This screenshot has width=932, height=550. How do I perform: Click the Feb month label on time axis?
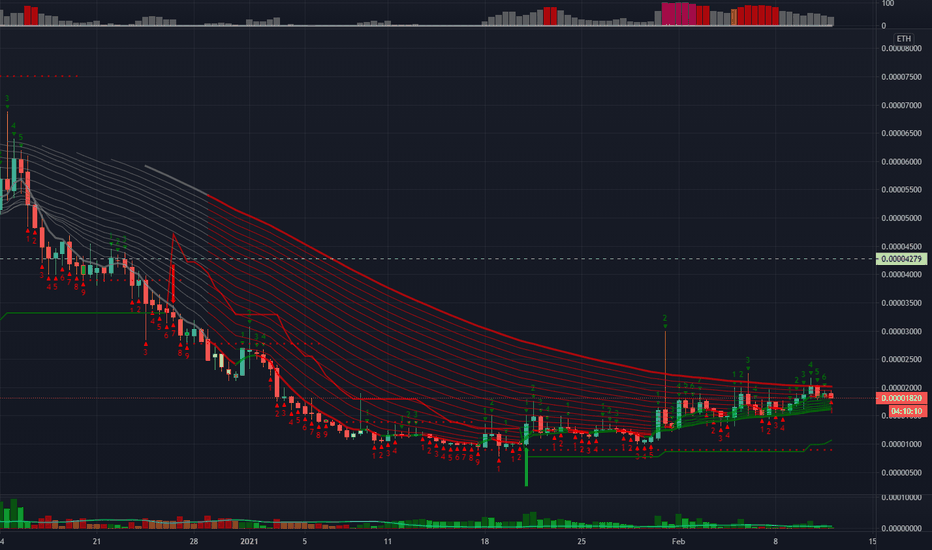(678, 541)
